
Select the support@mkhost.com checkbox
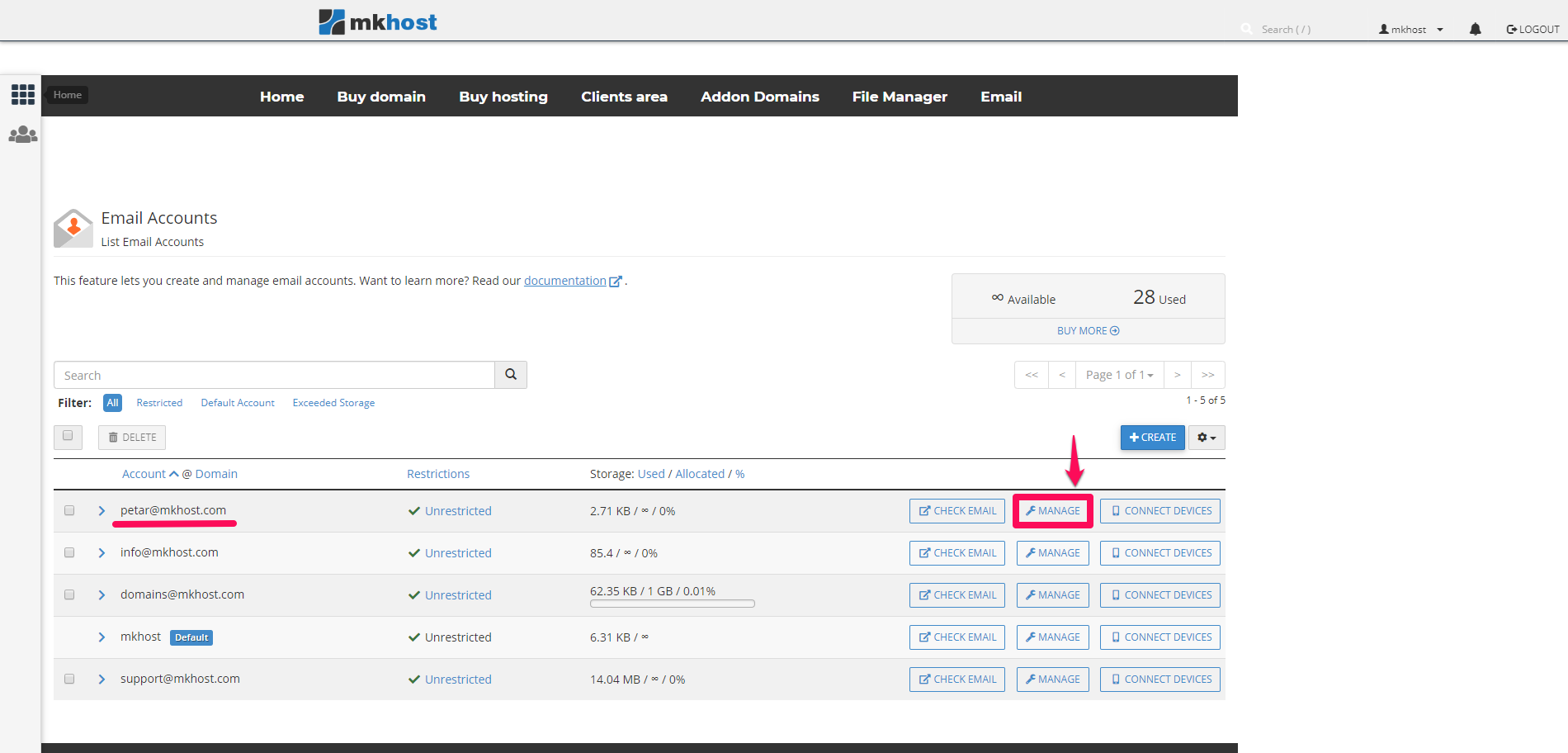[69, 679]
